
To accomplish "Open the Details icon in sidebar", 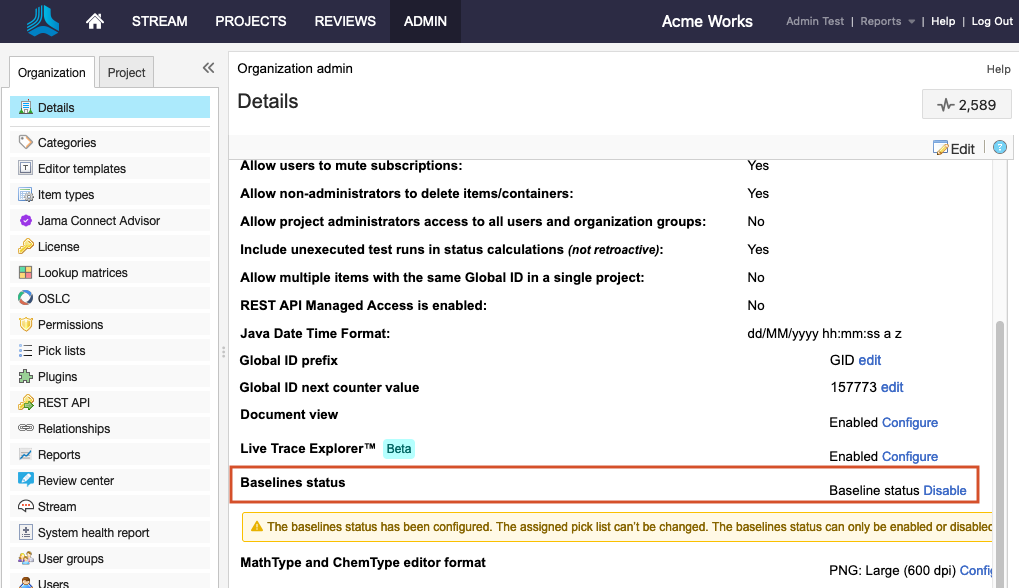I will pyautogui.click(x=25, y=107).
